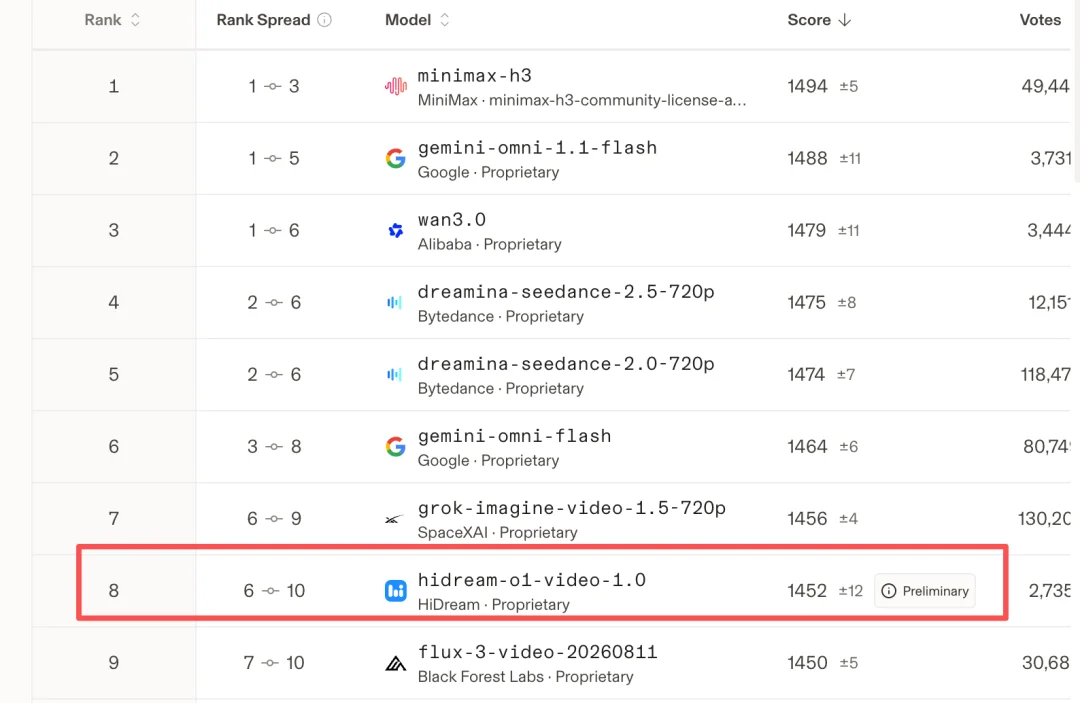The width and height of the screenshot is (1080, 703).
Task: Click the HiDream blue logo icon
Action: [x=395, y=591]
